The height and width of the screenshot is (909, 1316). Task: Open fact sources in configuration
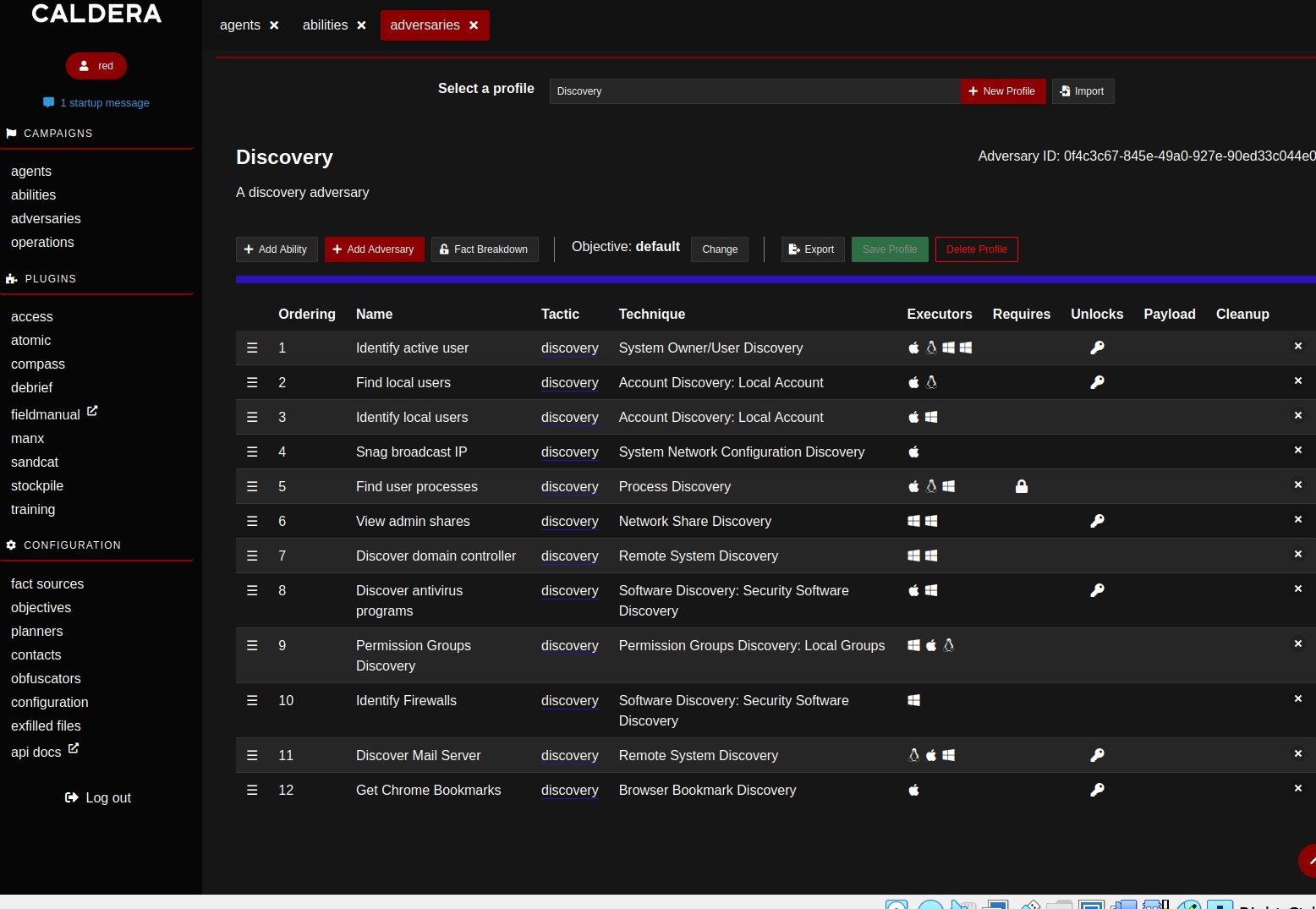click(x=47, y=583)
